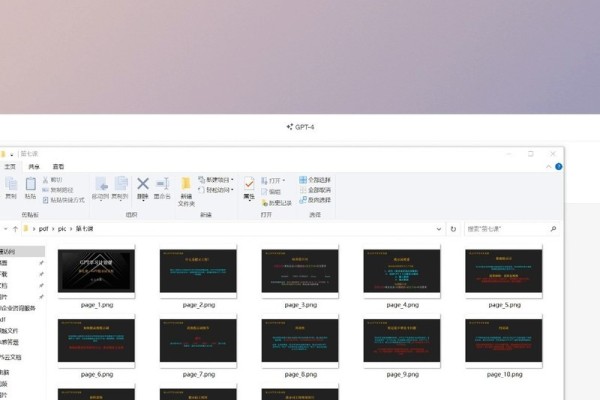Click the breadcrumb chevron after pdf
Viewport: 600px width, 400px height.
[53, 229]
